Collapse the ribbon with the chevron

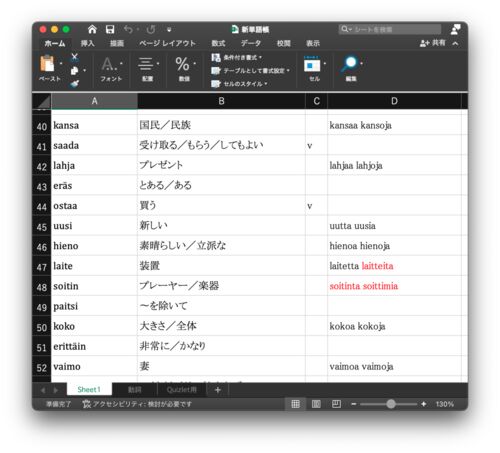click(x=455, y=43)
